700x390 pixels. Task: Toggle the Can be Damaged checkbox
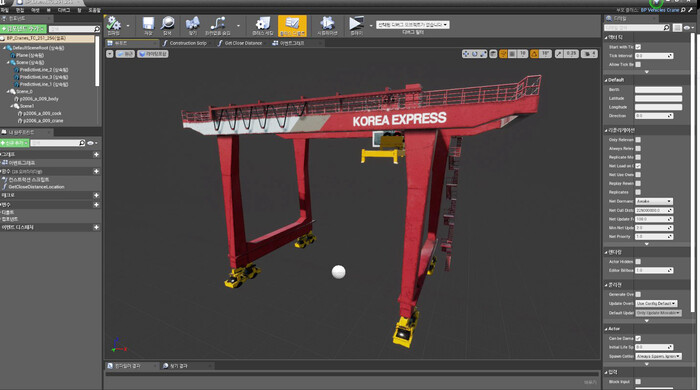pyautogui.click(x=638, y=338)
